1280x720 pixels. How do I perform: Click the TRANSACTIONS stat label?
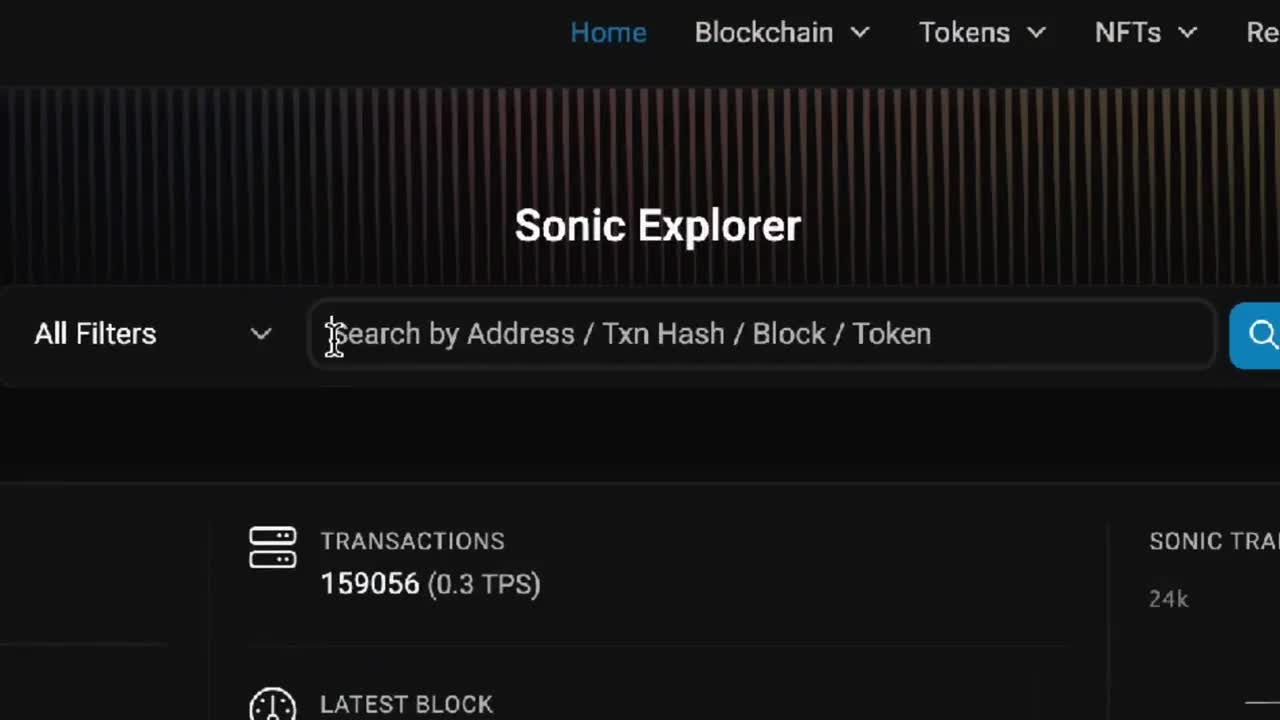tap(412, 541)
